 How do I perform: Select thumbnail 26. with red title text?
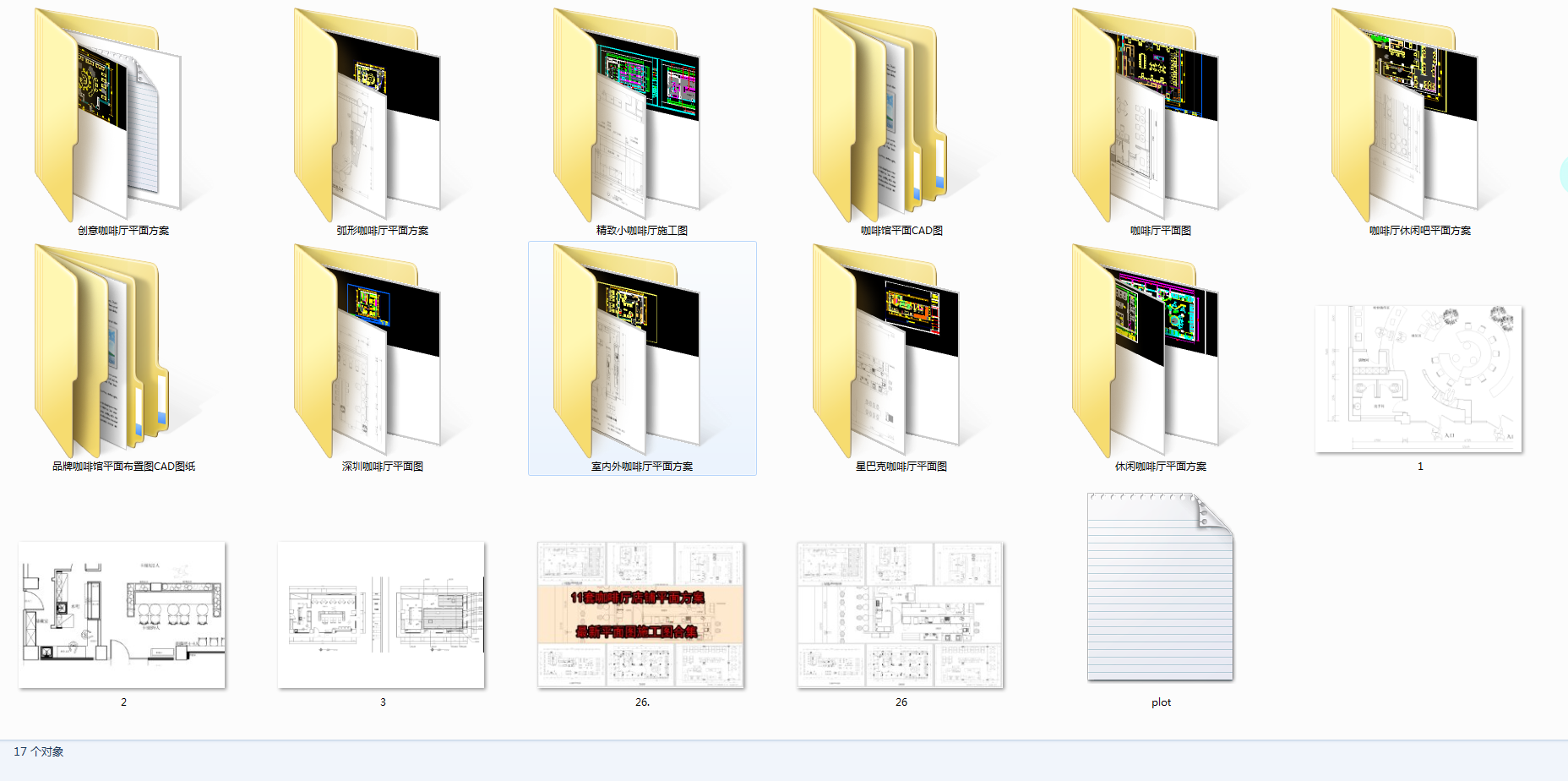coord(640,614)
